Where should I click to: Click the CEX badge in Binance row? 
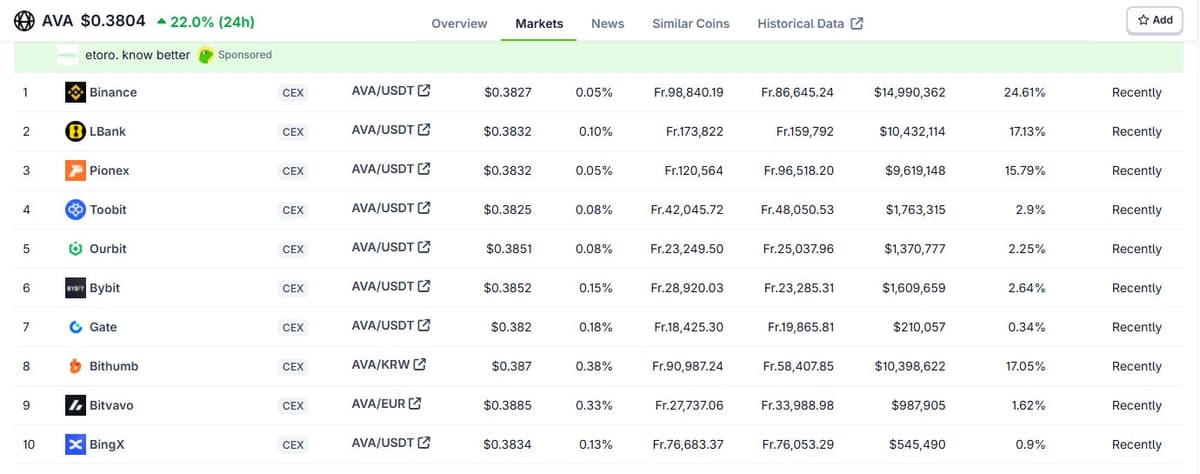tap(293, 93)
